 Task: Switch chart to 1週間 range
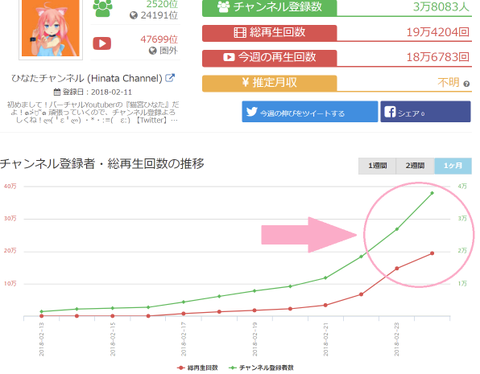point(377,166)
